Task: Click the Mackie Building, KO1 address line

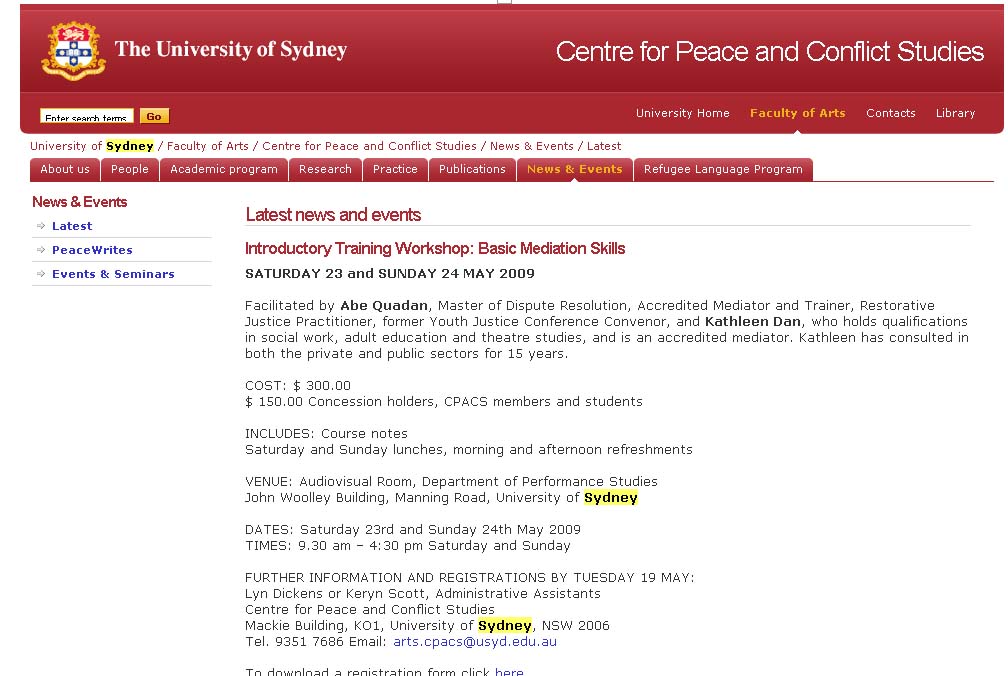Action: [x=427, y=625]
